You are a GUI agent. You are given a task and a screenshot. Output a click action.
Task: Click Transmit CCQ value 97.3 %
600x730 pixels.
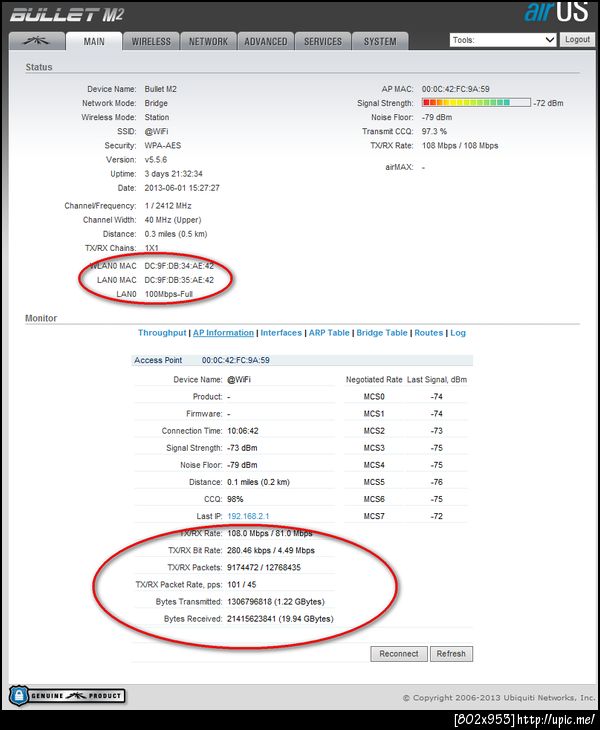click(434, 131)
